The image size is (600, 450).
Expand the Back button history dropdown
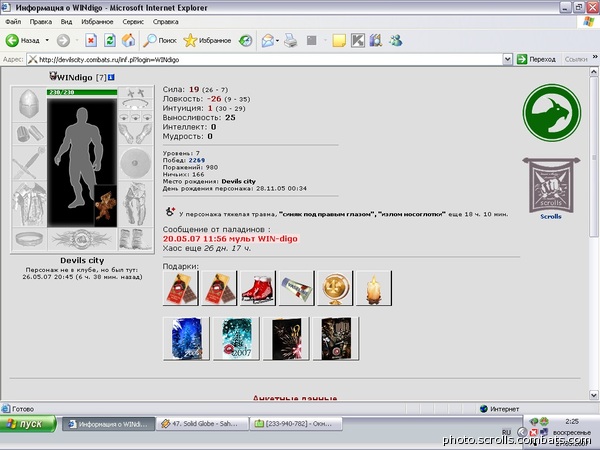[x=47, y=40]
